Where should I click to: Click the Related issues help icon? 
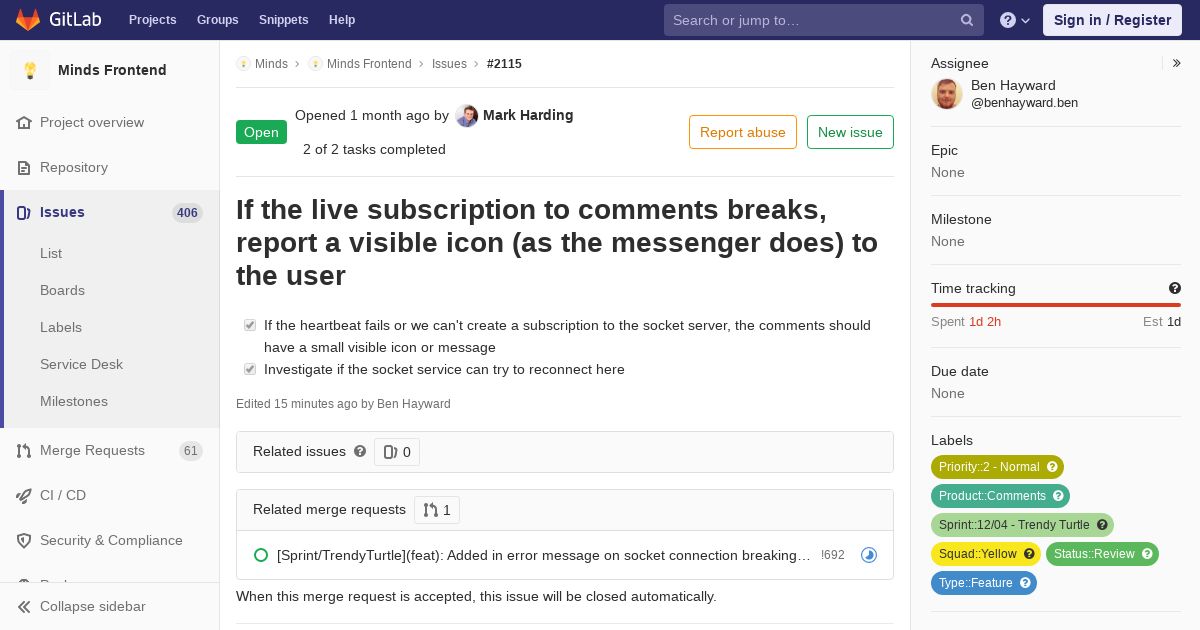point(360,451)
